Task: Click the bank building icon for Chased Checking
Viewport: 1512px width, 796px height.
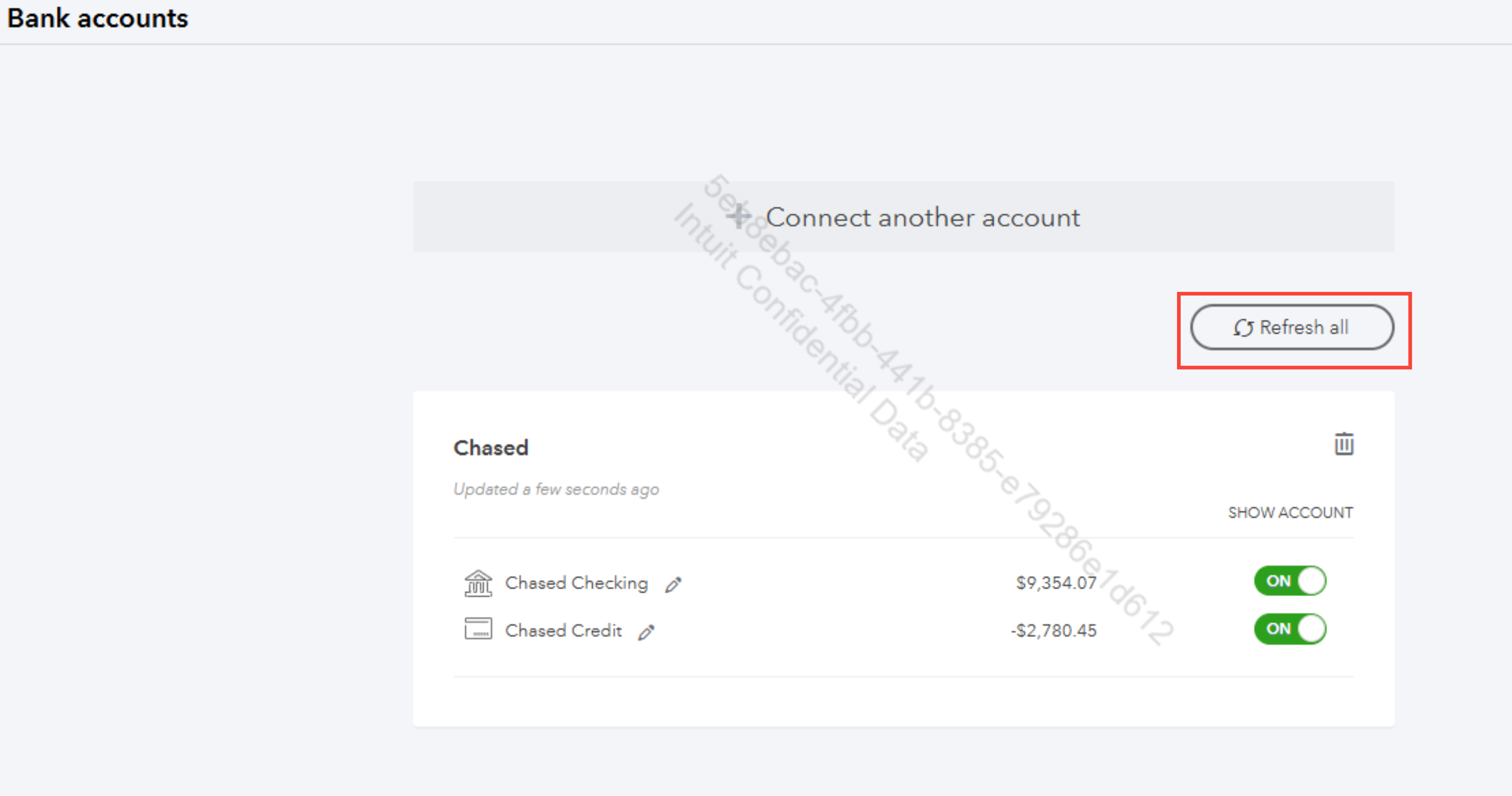Action: (478, 583)
